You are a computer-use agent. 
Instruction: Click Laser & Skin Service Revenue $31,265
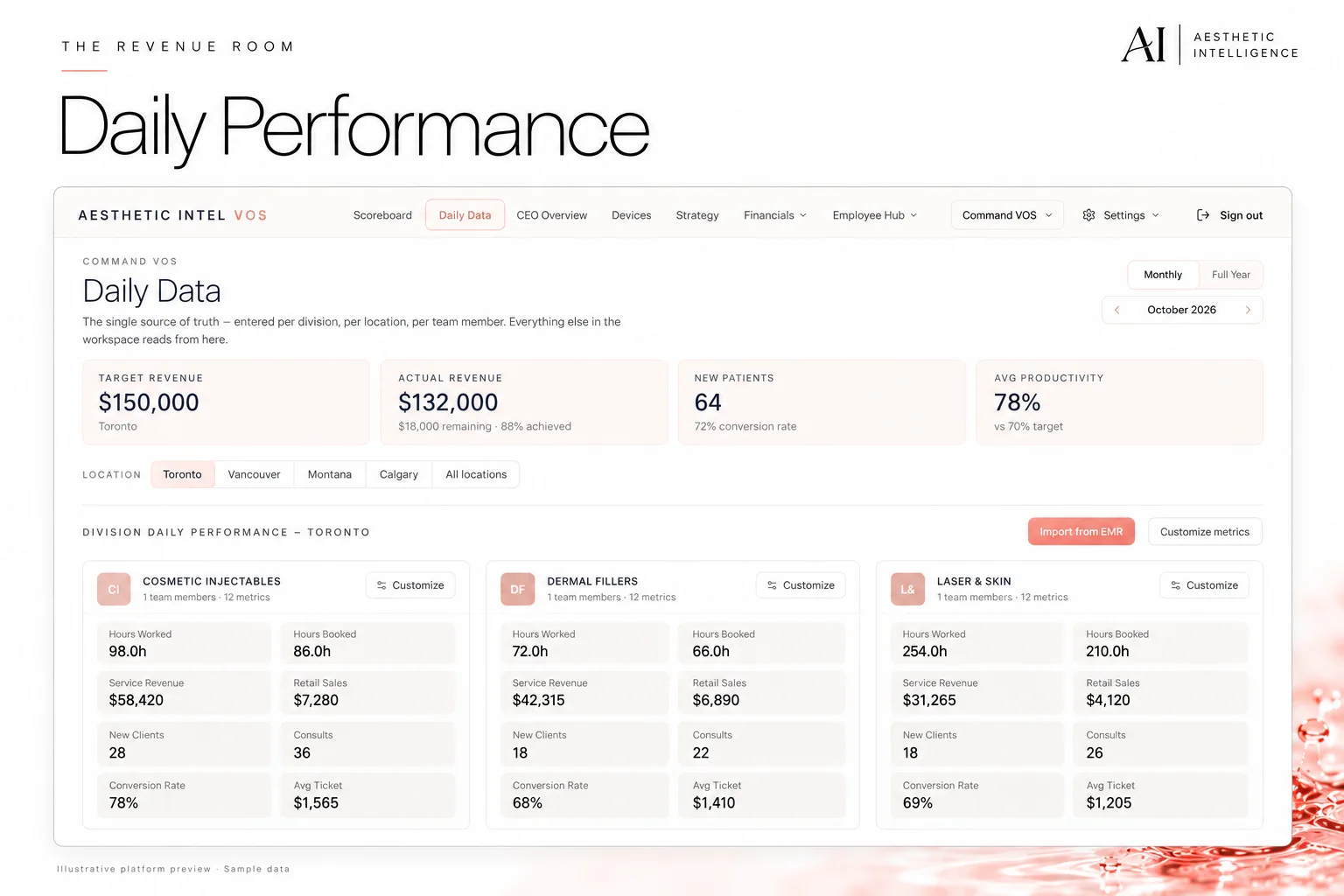[977, 692]
